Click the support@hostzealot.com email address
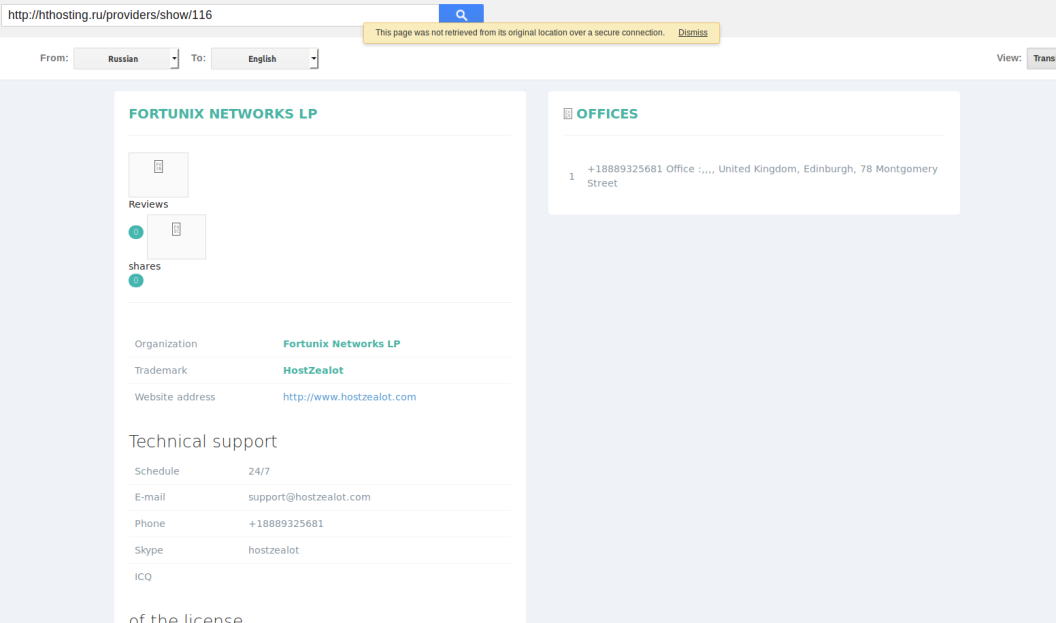1056x623 pixels. click(x=309, y=497)
